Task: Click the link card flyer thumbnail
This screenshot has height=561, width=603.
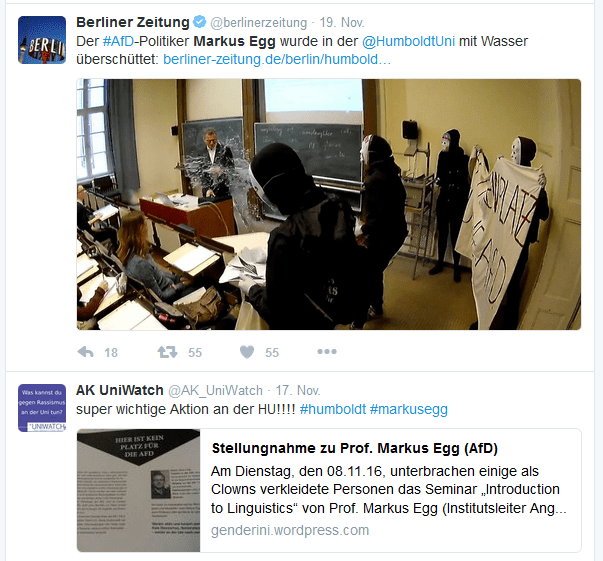Action: coord(138,490)
